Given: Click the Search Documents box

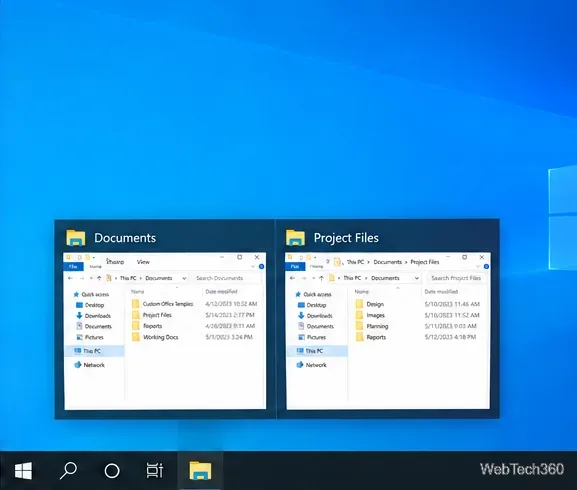Looking at the screenshot, I should point(227,278).
